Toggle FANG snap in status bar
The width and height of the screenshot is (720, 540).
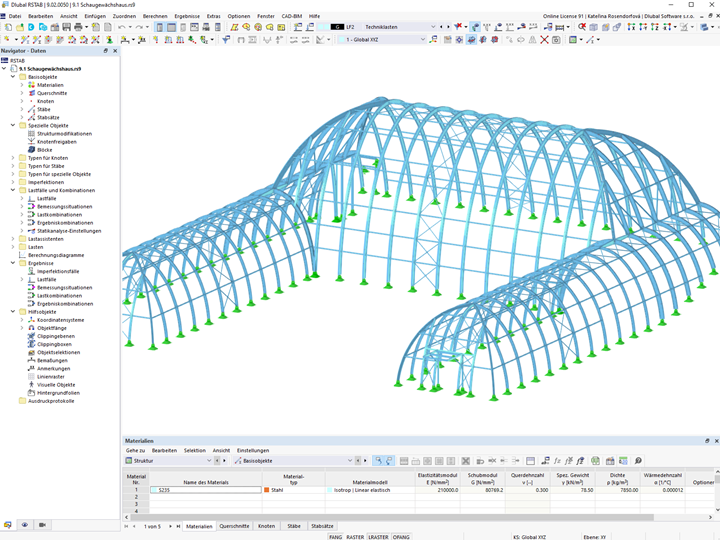pyautogui.click(x=335, y=537)
